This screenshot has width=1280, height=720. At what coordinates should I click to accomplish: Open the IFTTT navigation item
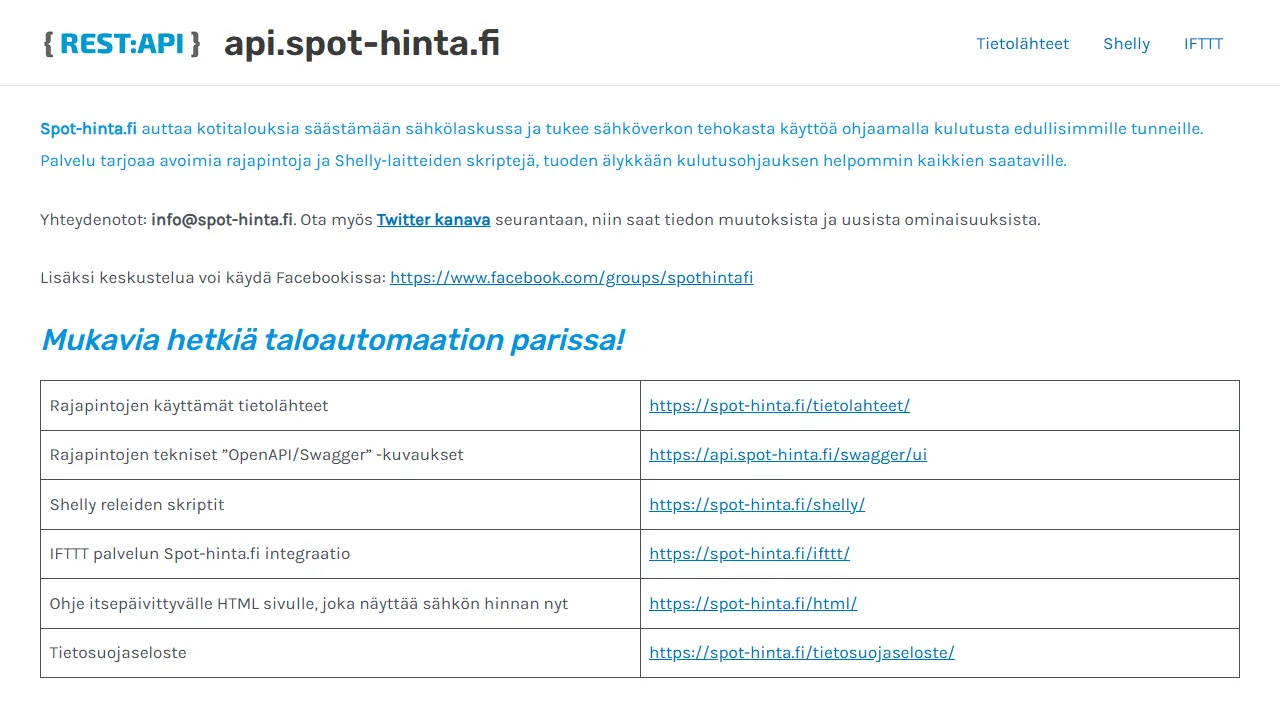[x=1203, y=43]
